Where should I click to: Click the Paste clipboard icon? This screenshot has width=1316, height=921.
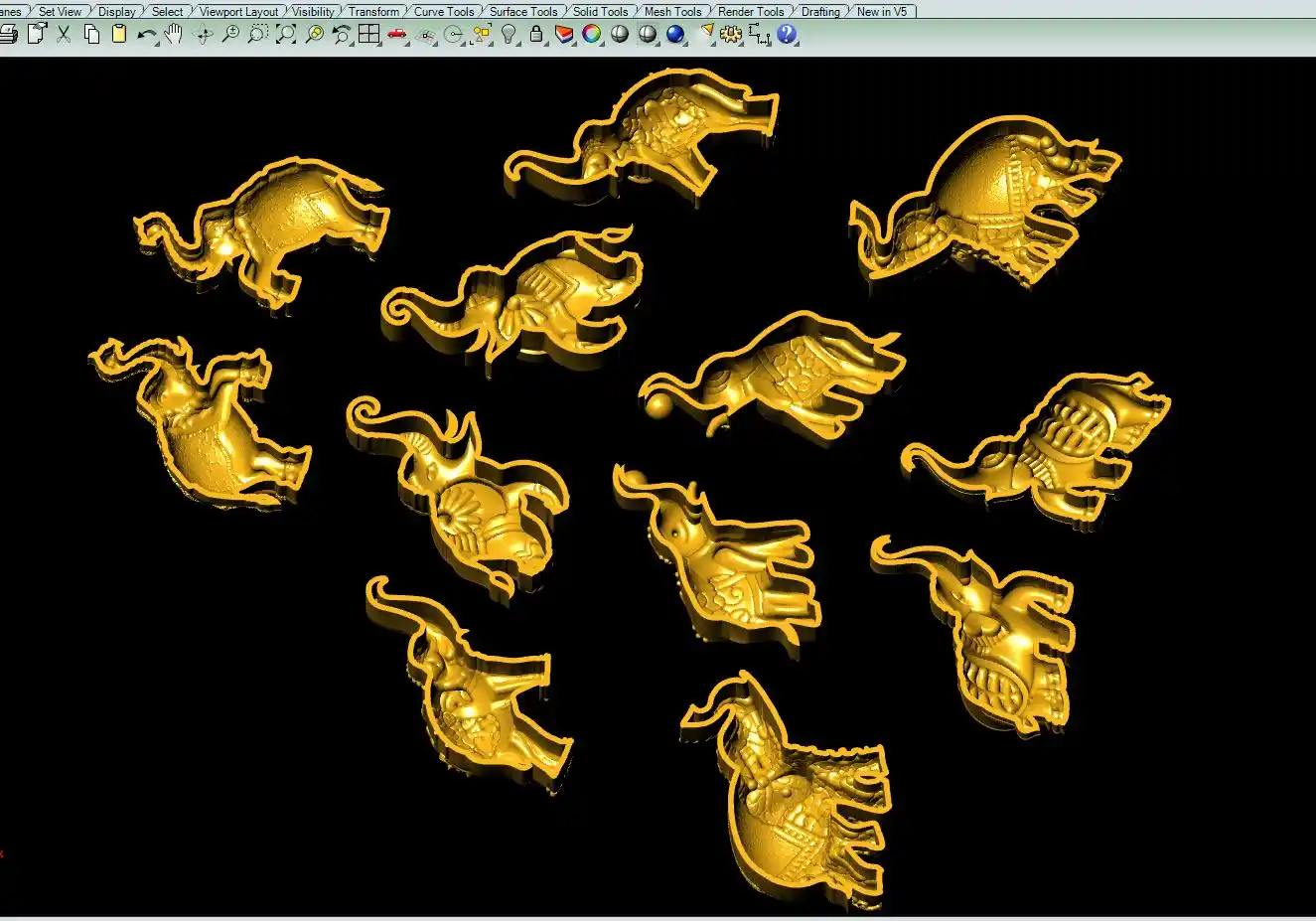tap(119, 35)
